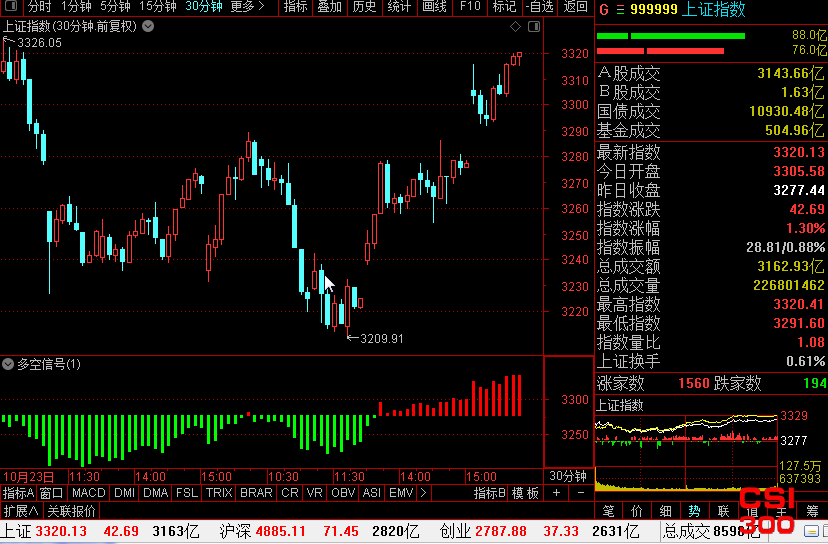Switch indicator to CR
This screenshot has height=544, width=828.
(x=290, y=493)
